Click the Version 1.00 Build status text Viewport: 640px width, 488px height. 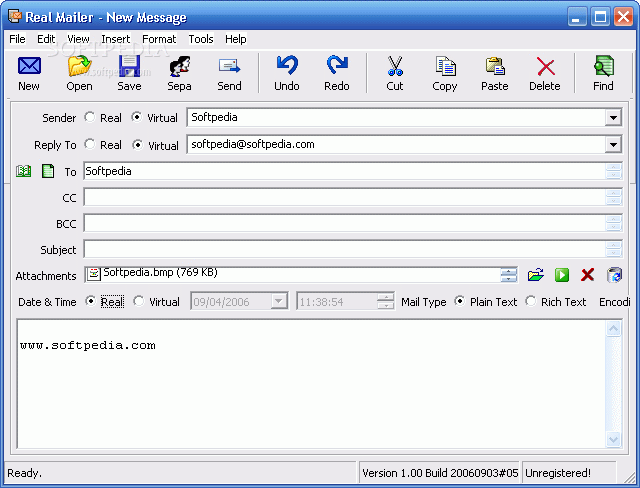[x=440, y=473]
